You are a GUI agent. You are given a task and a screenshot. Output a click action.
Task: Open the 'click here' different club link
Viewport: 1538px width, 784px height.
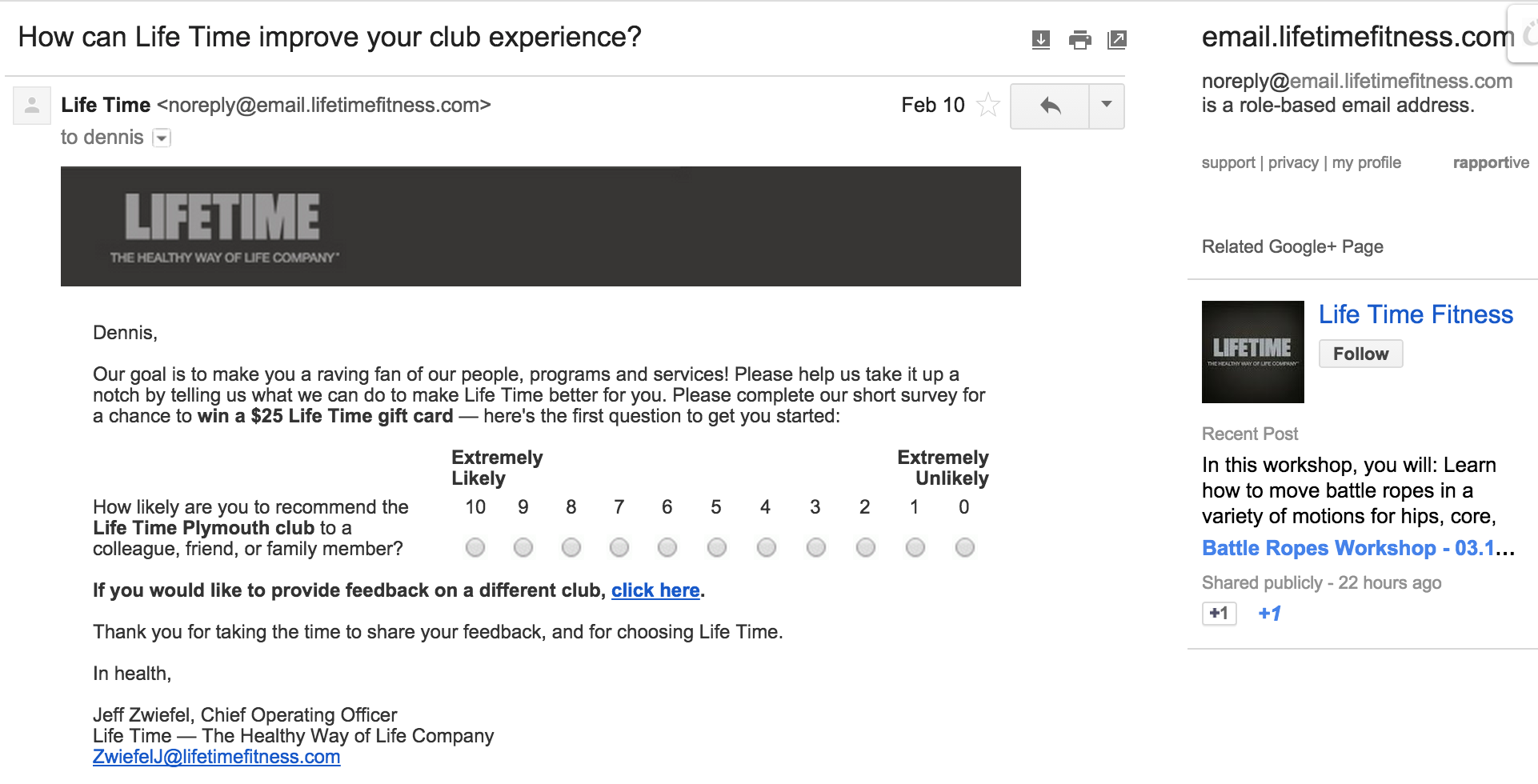point(655,590)
